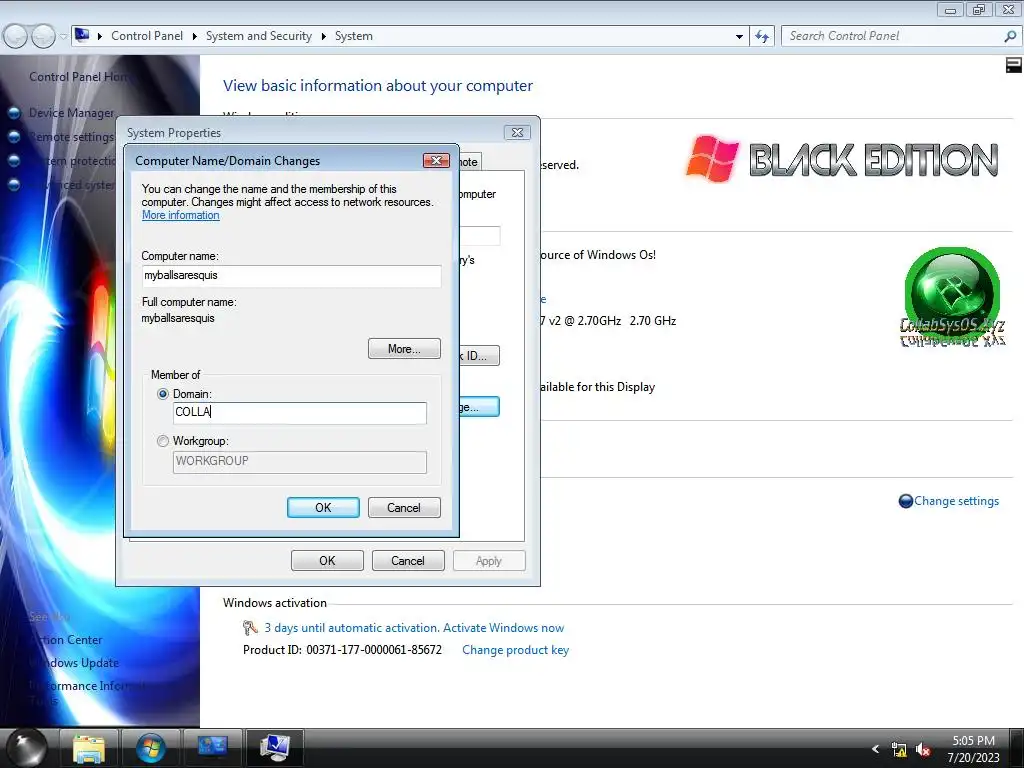Click the Control Panel taskbar icon
The height and width of the screenshot is (768, 1024).
coord(212,748)
